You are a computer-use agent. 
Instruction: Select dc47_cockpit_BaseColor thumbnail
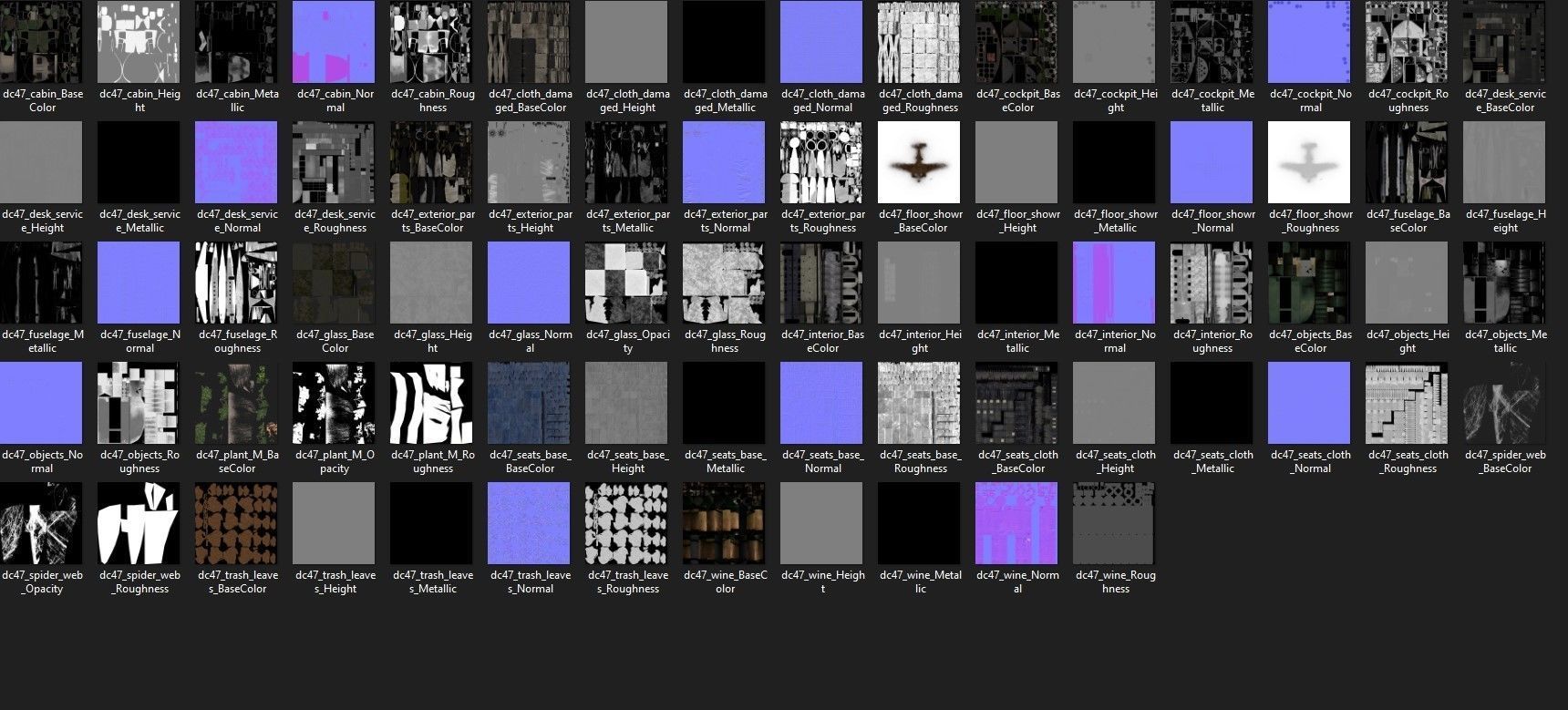point(1017,42)
